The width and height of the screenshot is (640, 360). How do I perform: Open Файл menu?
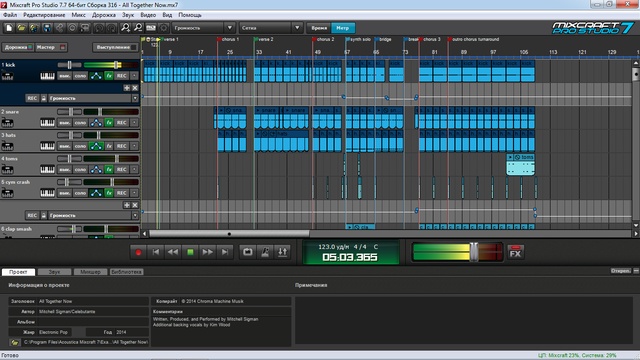pos(10,15)
